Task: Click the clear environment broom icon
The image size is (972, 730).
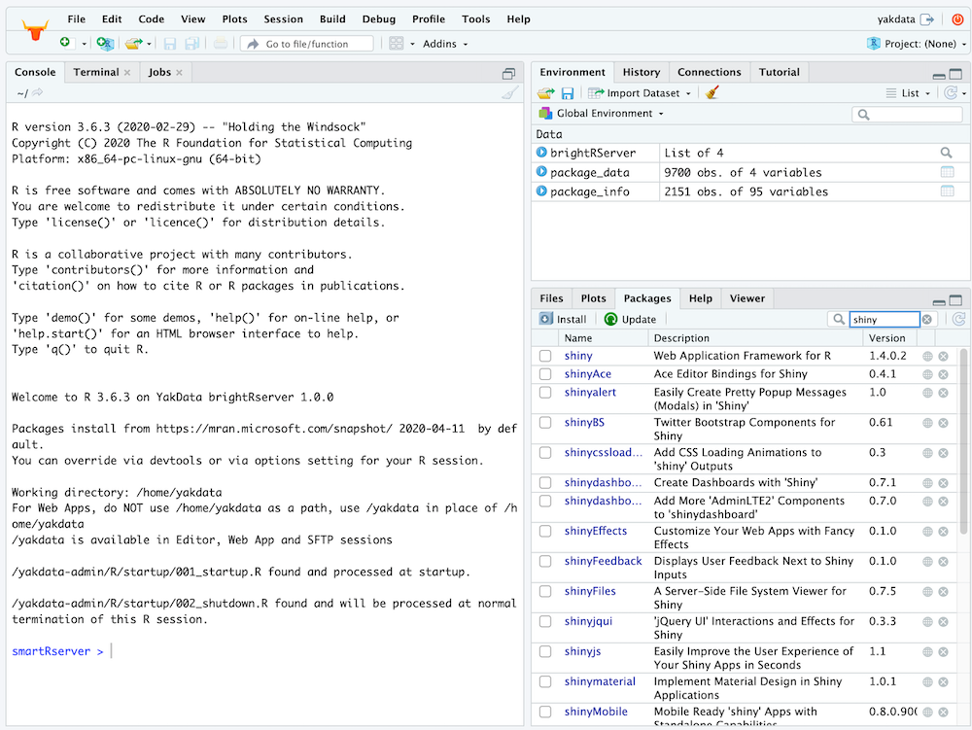Action: (x=712, y=93)
